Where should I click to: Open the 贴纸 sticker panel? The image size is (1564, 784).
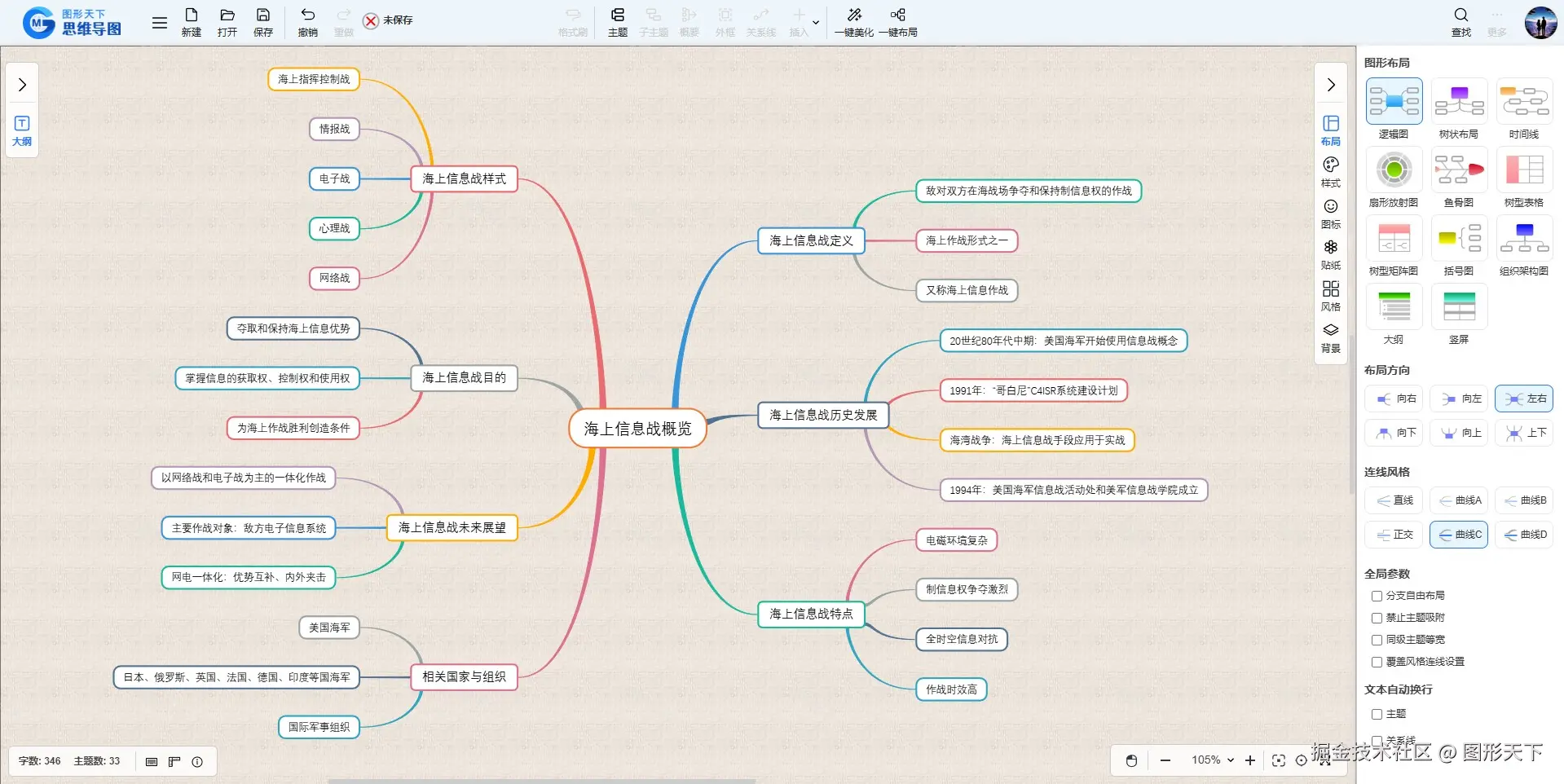pos(1331,254)
